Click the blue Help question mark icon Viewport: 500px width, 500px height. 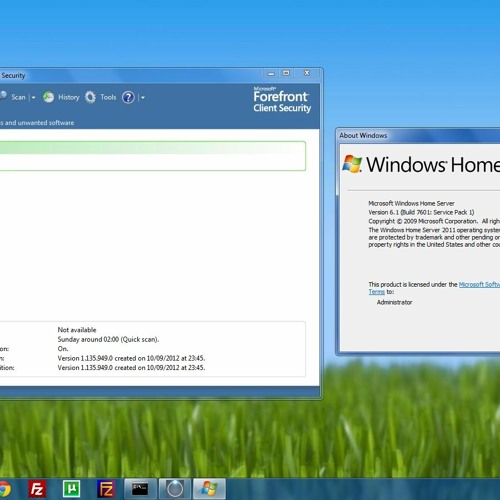pyautogui.click(x=128, y=97)
